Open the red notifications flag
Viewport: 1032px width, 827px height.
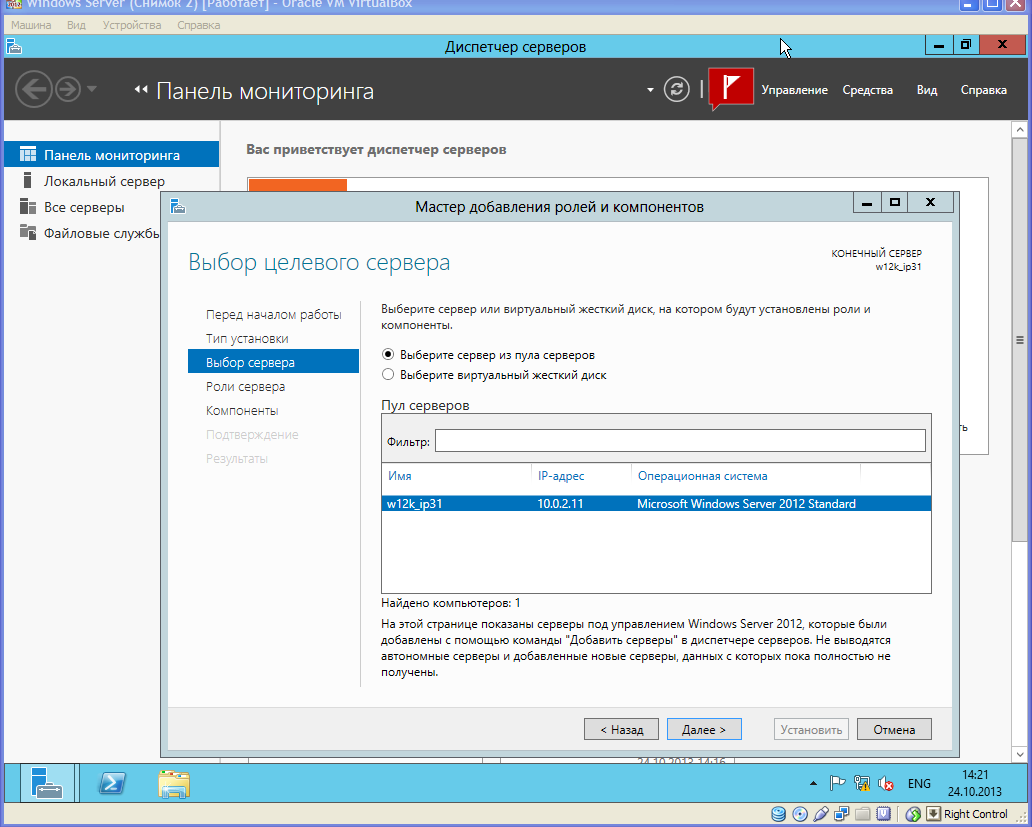coord(731,88)
